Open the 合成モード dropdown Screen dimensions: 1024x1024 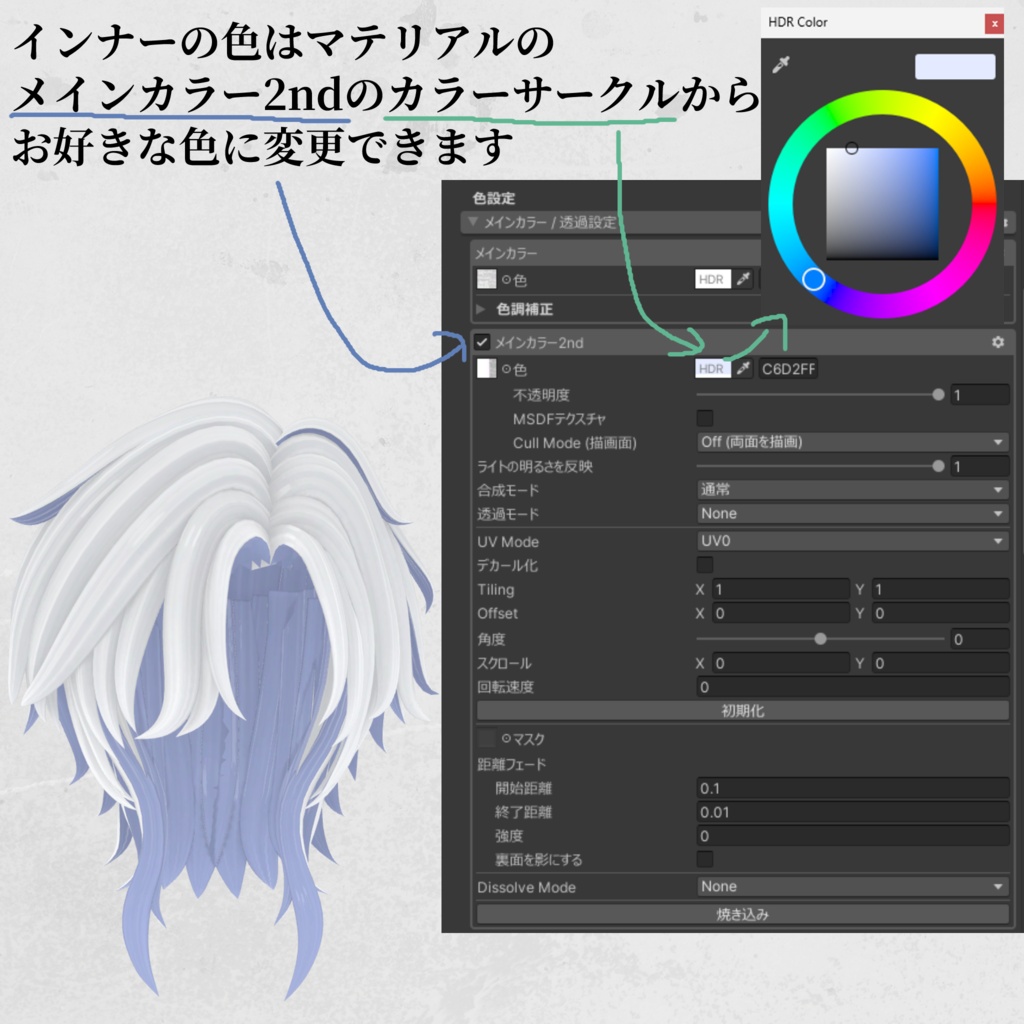pyautogui.click(x=852, y=490)
